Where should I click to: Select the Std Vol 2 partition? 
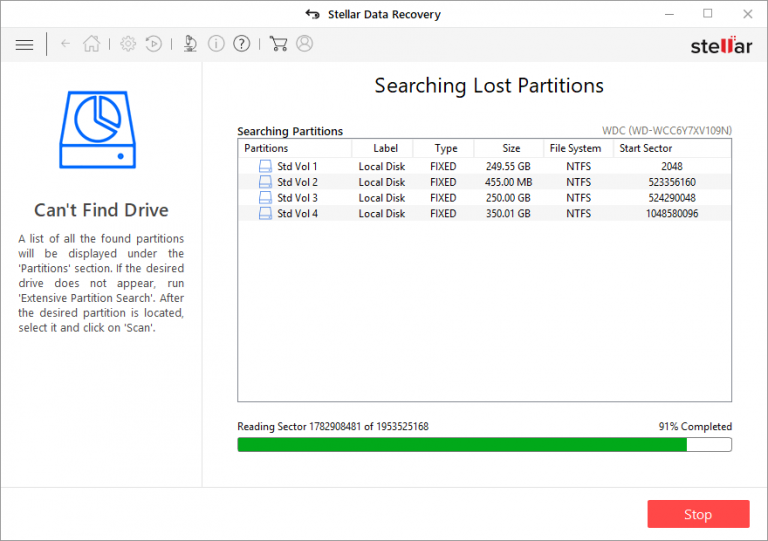(x=484, y=182)
